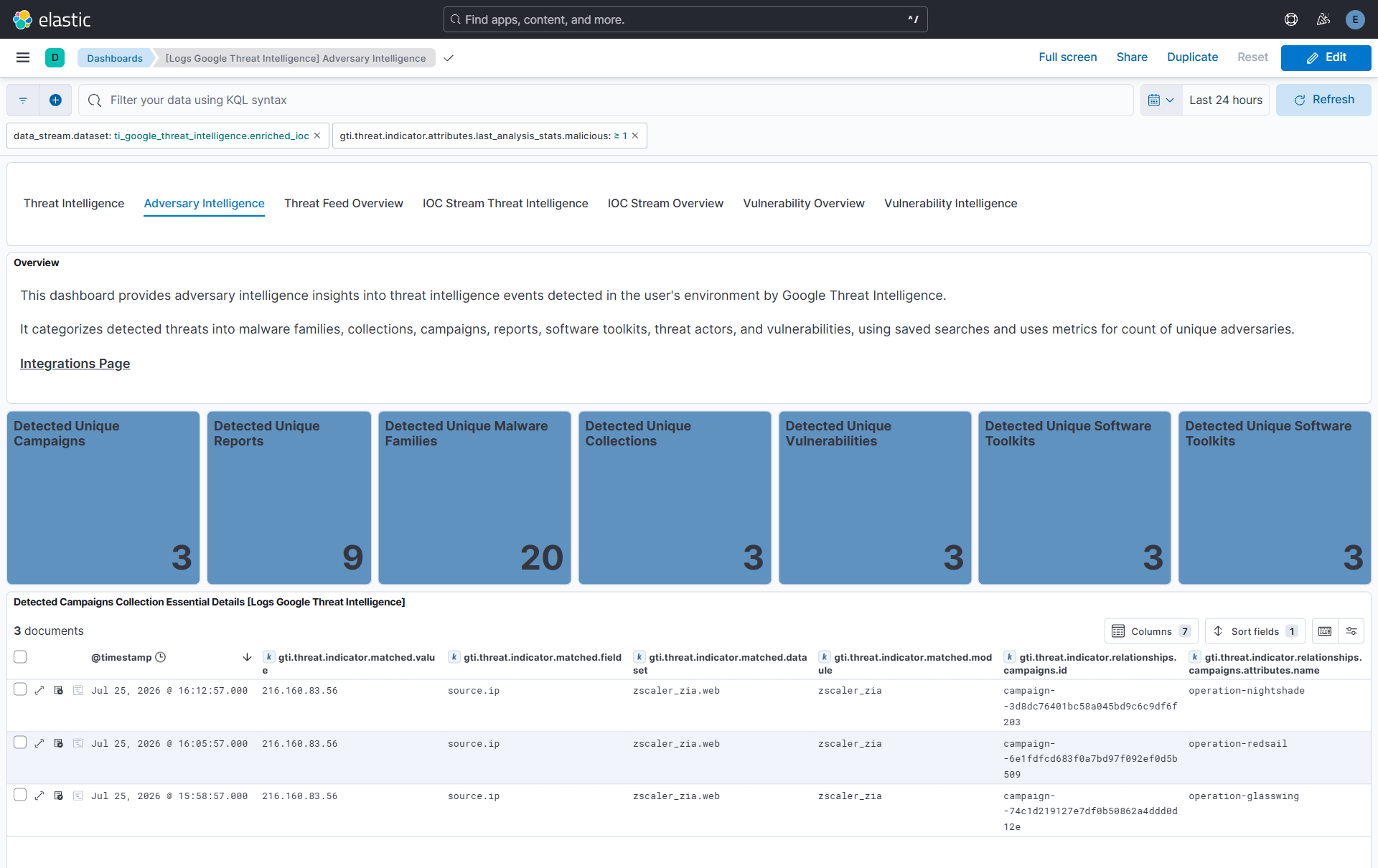Open IOC Stream Overview tab
1378x868 pixels.
tap(665, 204)
